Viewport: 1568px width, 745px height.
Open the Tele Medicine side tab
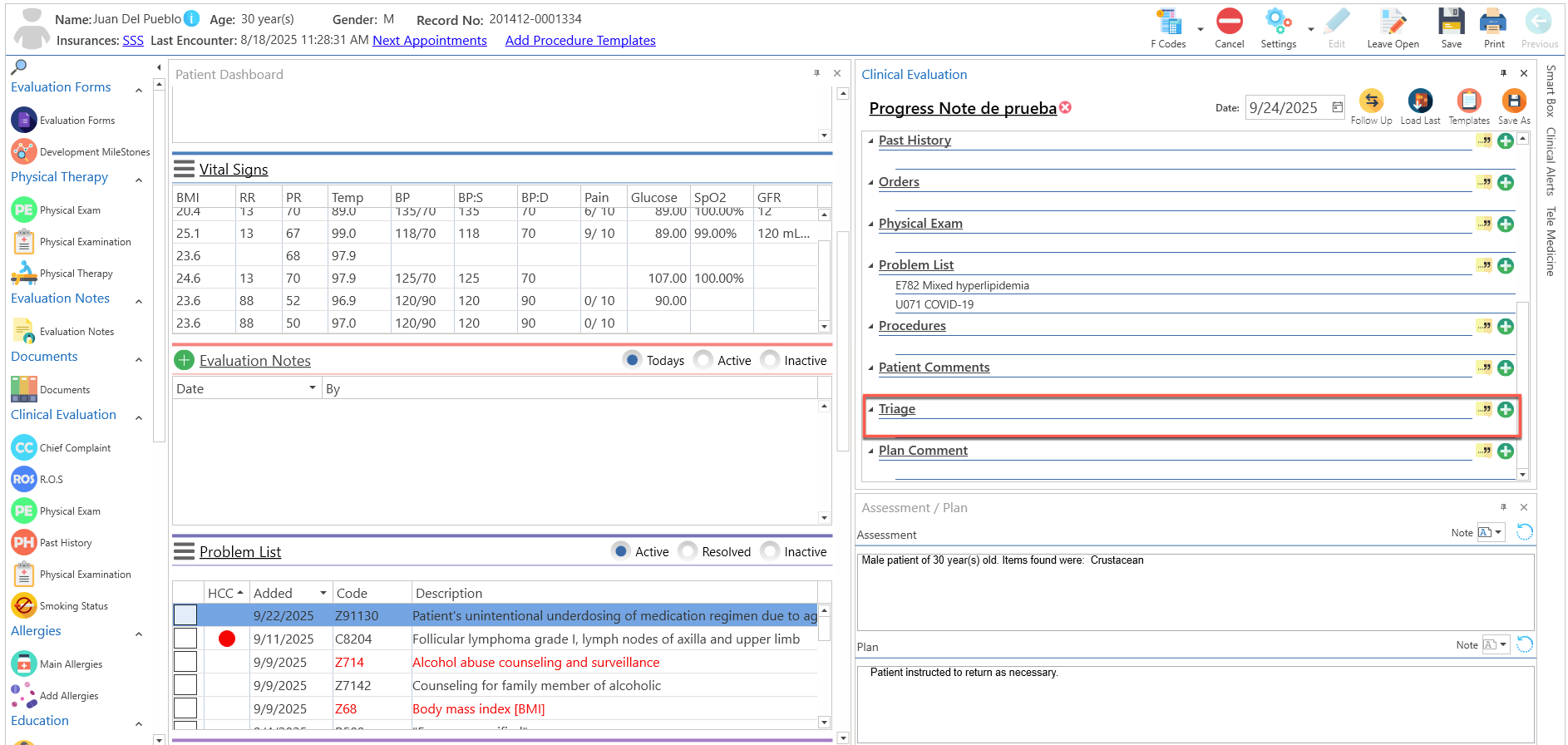point(1551,241)
